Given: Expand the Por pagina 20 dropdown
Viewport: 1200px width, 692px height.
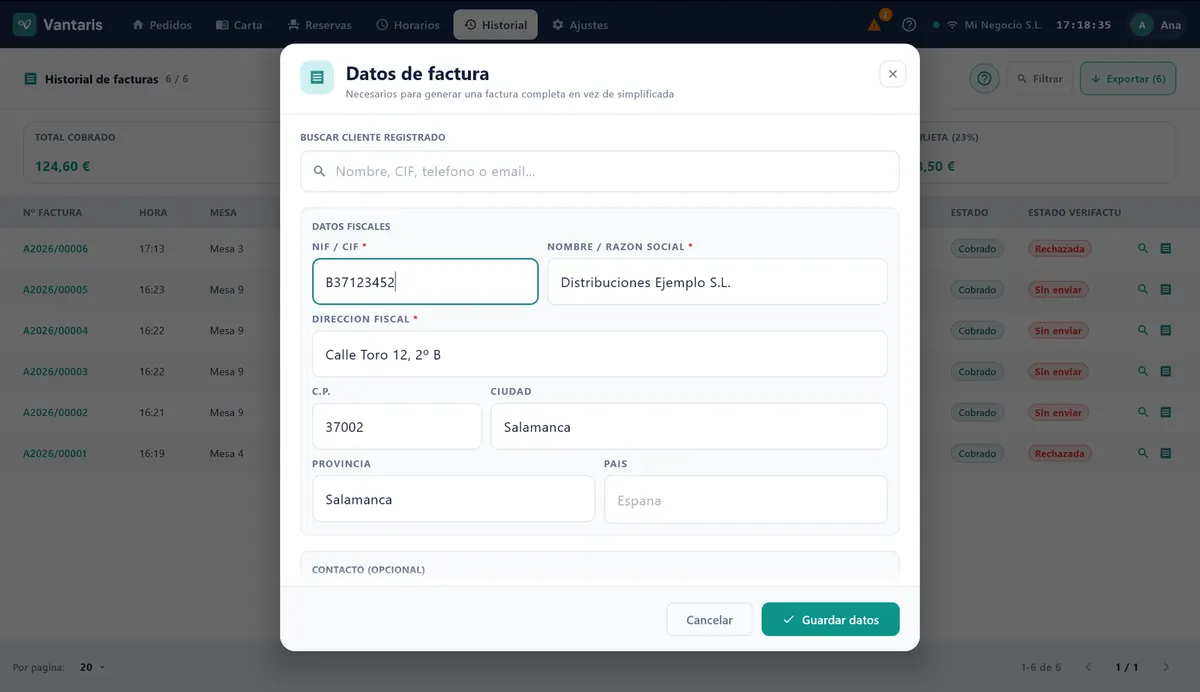Looking at the screenshot, I should click(92, 667).
